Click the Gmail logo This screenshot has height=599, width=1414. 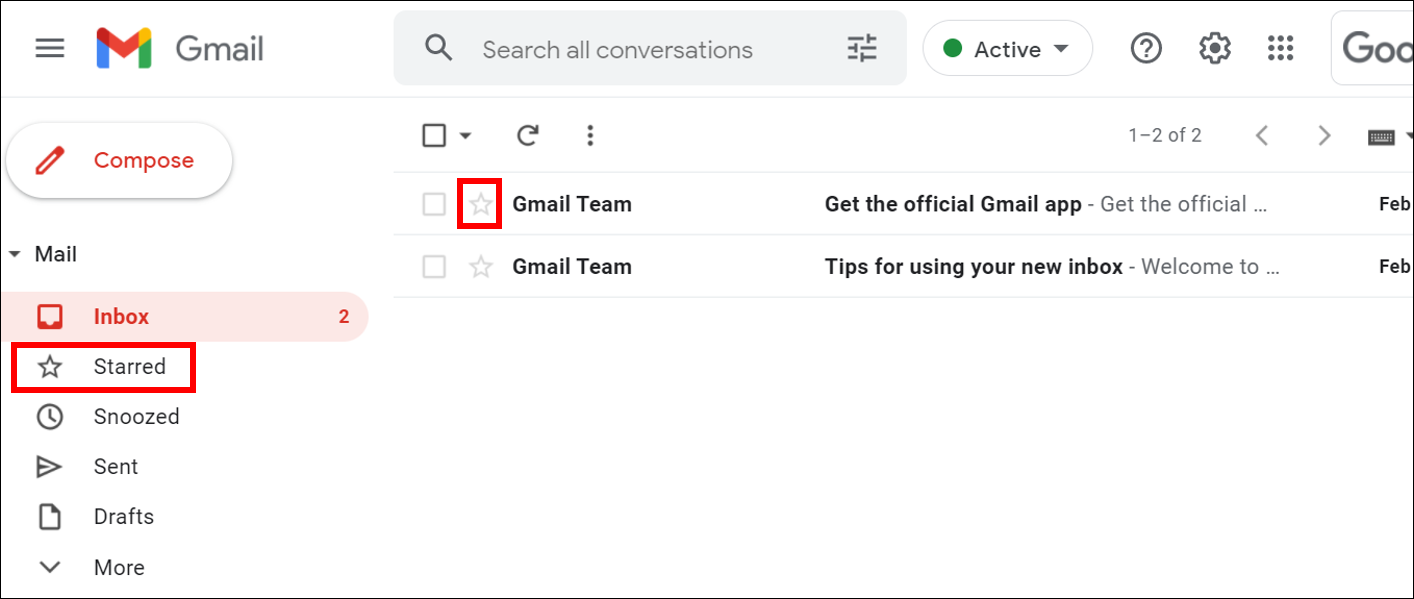pyautogui.click(x=180, y=48)
